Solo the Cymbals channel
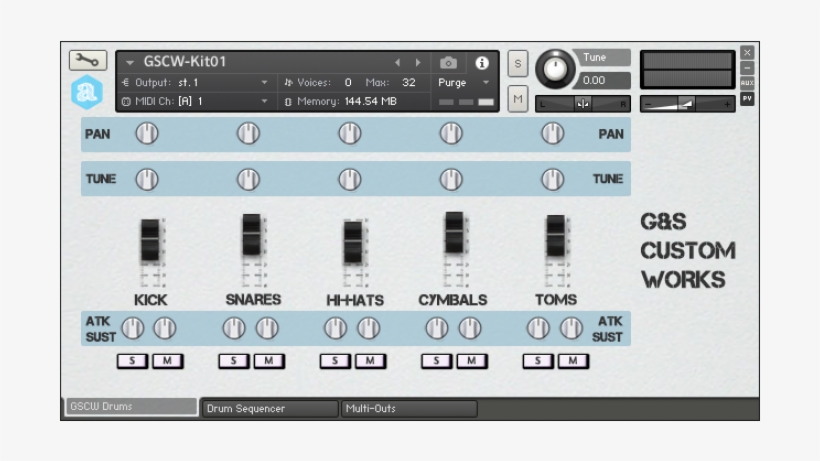This screenshot has height=461, width=820. 437,361
